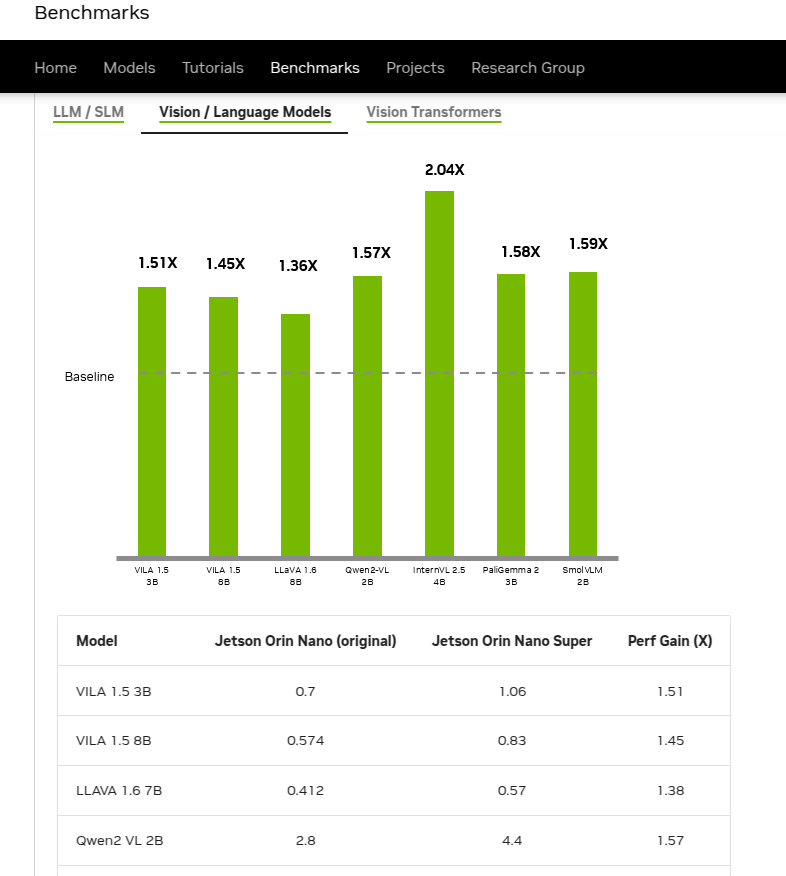Click the Benchmarks page heading
The height and width of the screenshot is (876, 786).
pyautogui.click(x=92, y=12)
